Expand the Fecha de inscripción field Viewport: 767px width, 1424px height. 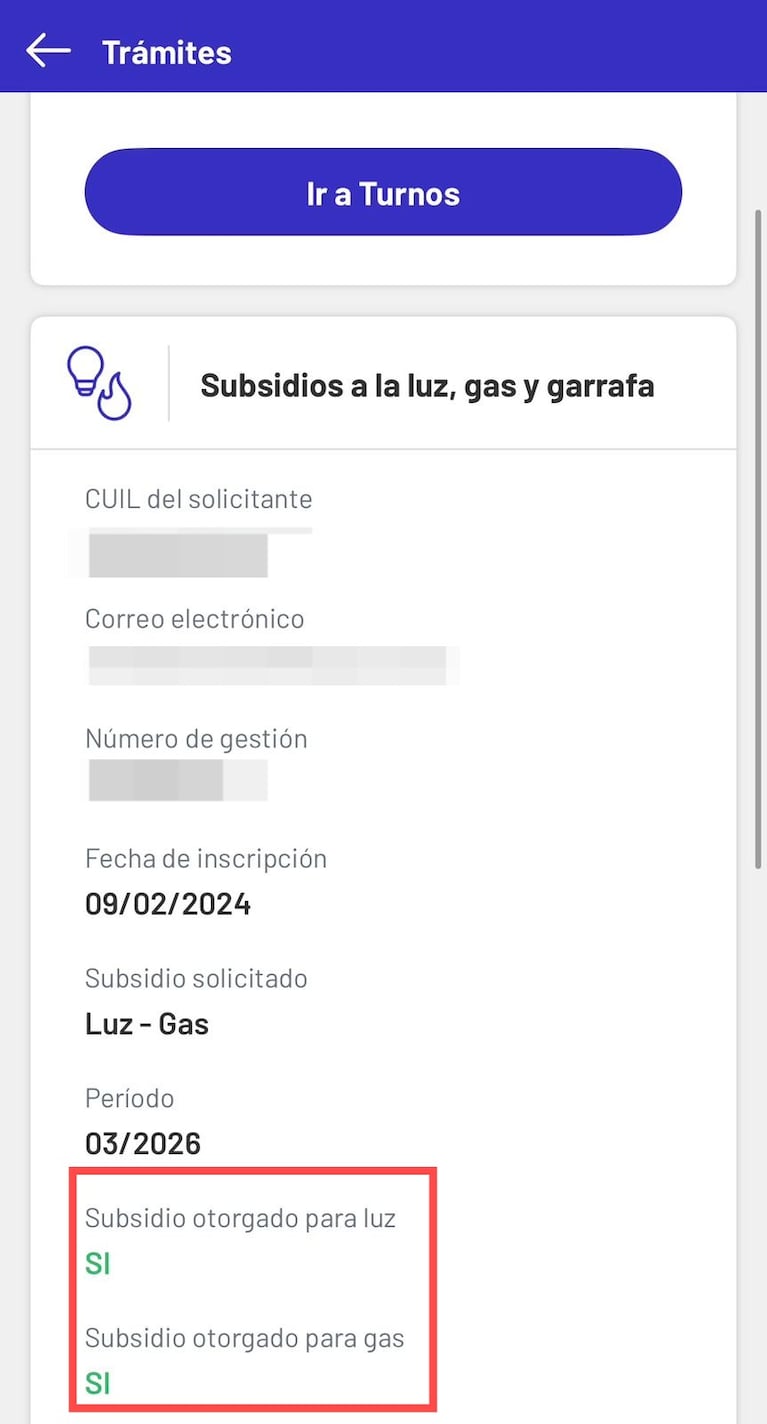[x=206, y=858]
